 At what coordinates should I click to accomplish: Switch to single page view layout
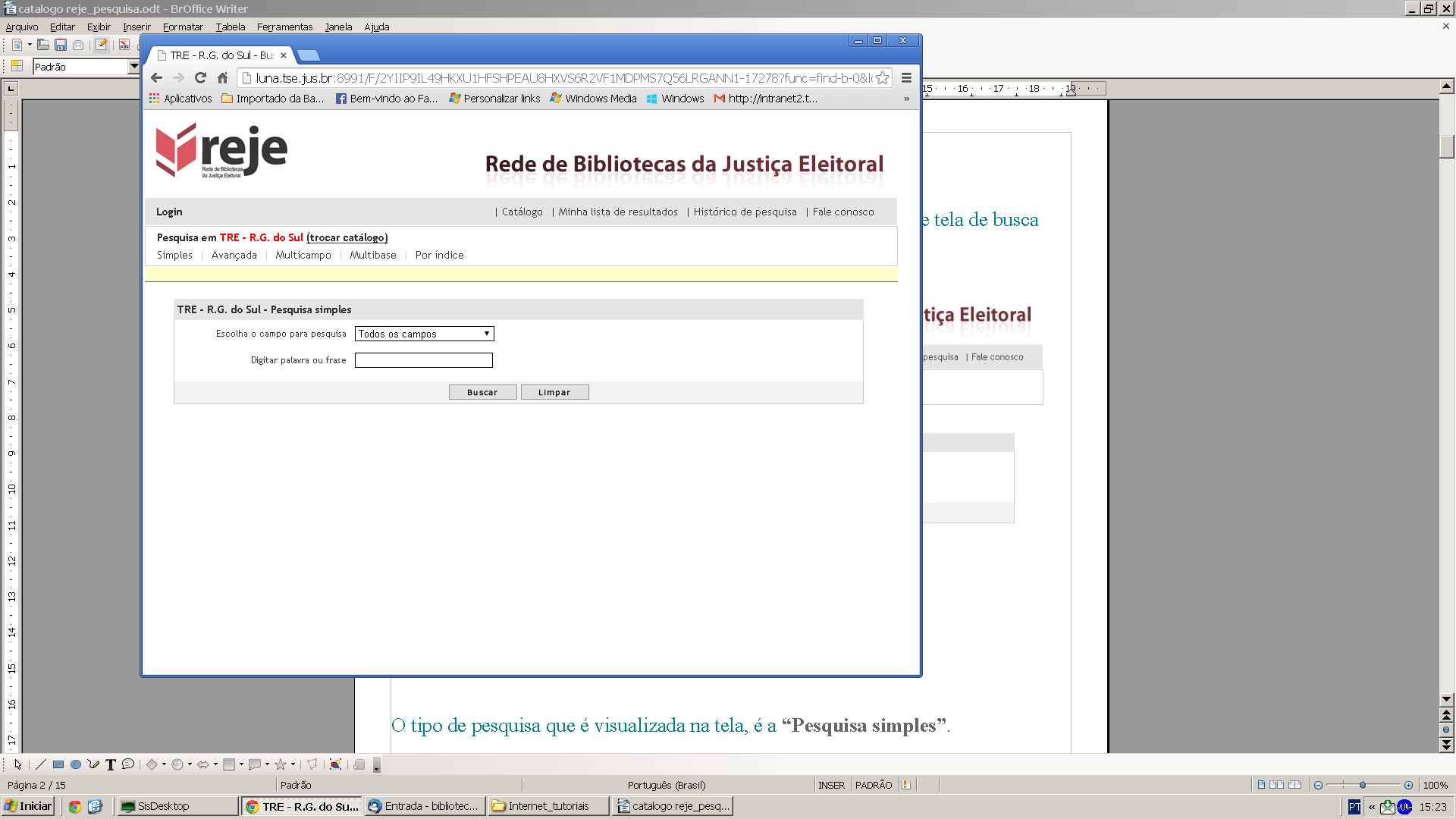tap(1261, 785)
